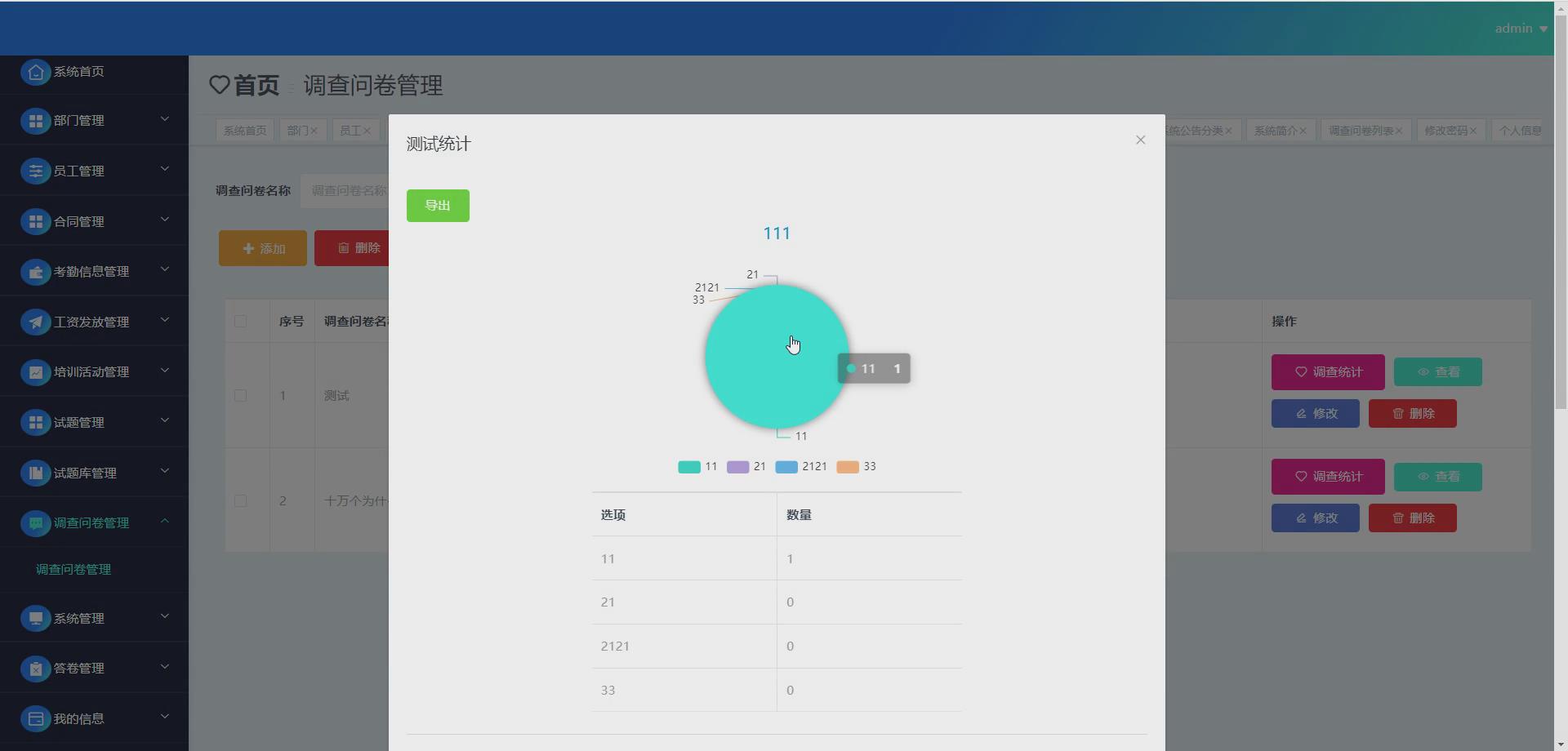
Task: Close the 修改密码 tab via its X
Action: [x=1473, y=131]
